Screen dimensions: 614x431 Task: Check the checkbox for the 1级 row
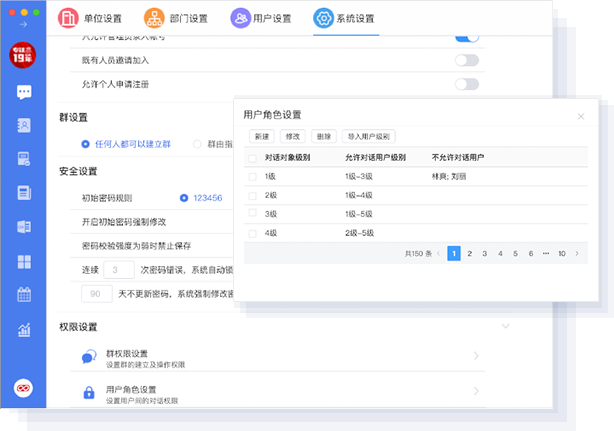(x=252, y=176)
